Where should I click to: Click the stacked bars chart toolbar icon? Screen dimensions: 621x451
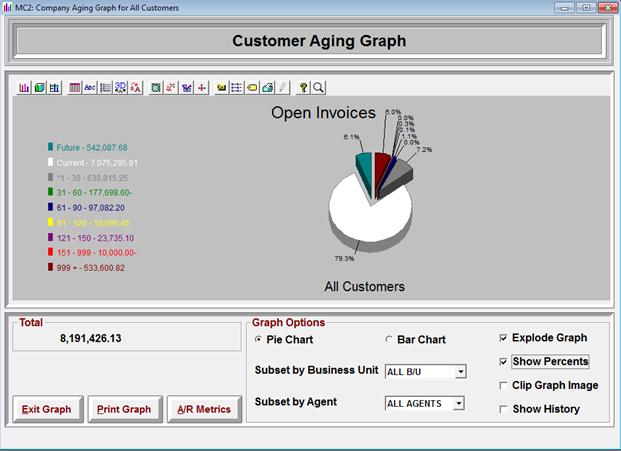coord(54,88)
